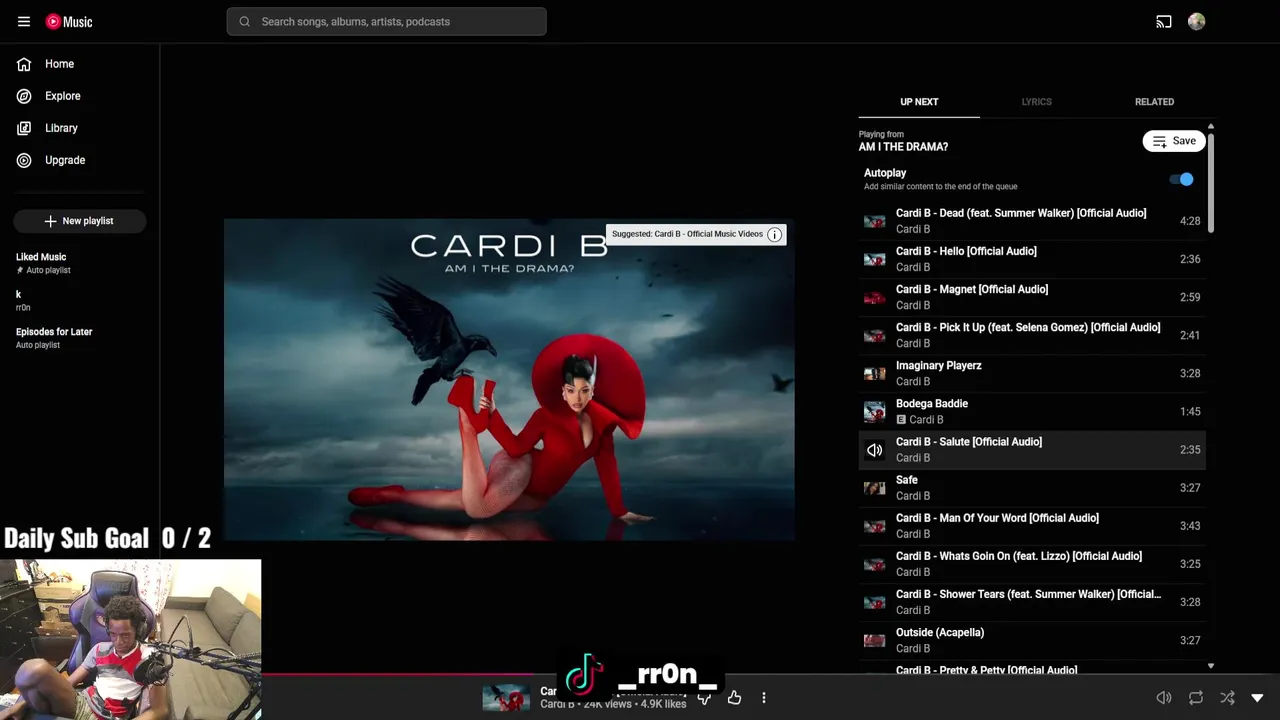Screen dimensions: 1280x720
Task: Click the 2:35 duration on Salute row
Action: 1189,450
